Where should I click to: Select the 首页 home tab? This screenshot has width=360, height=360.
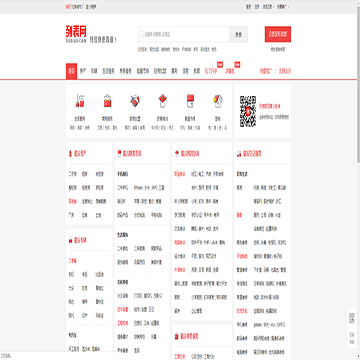[71, 71]
